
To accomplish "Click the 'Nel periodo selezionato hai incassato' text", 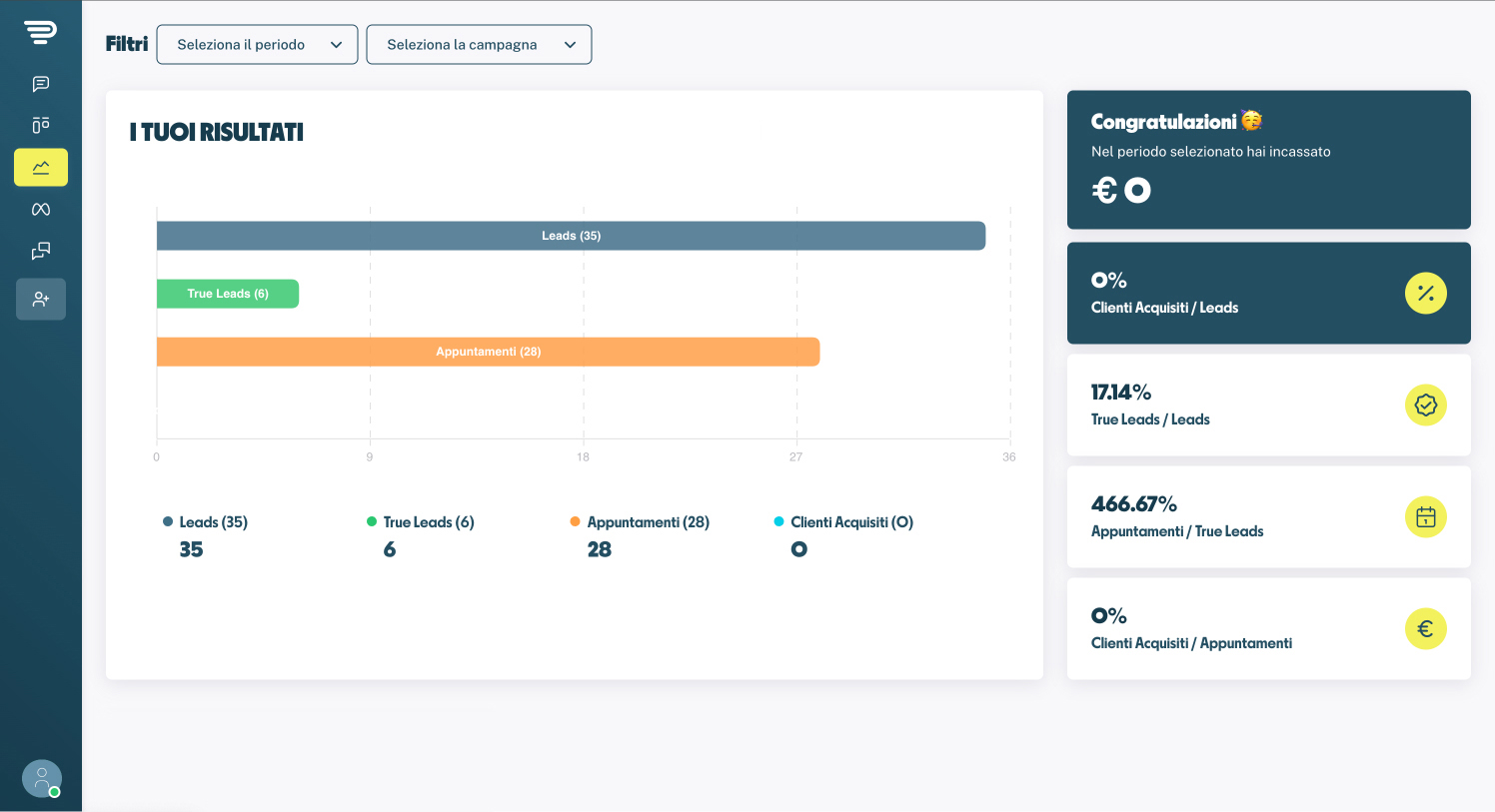I will pos(1211,152).
